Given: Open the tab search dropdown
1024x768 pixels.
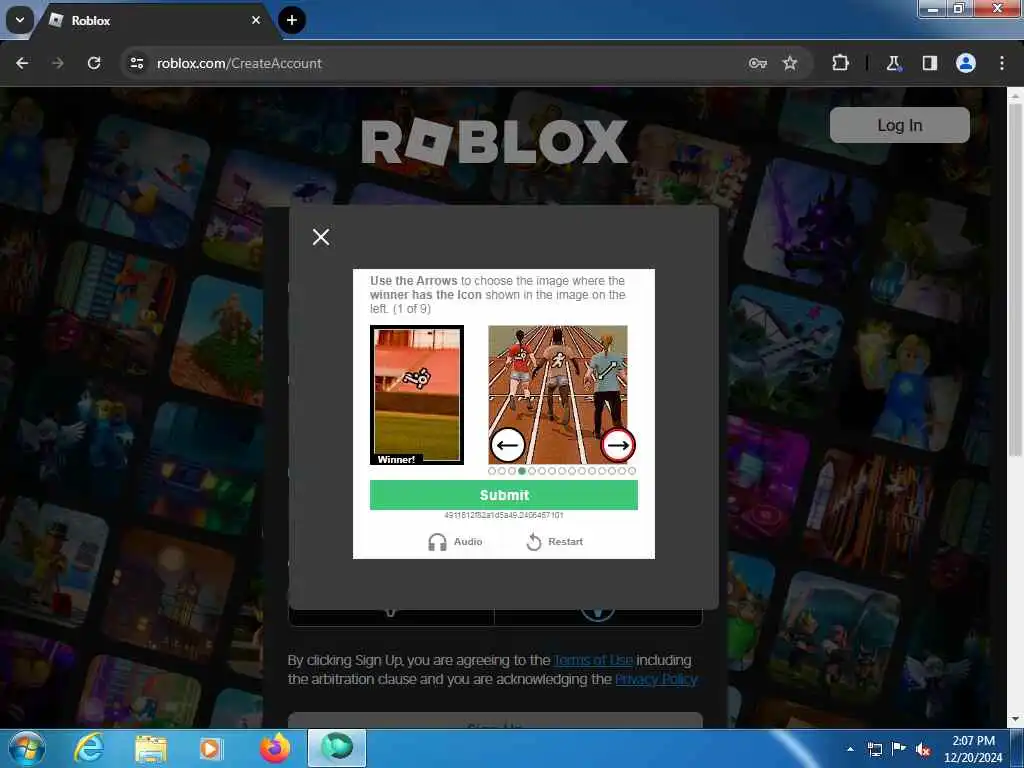Looking at the screenshot, I should click(20, 20).
